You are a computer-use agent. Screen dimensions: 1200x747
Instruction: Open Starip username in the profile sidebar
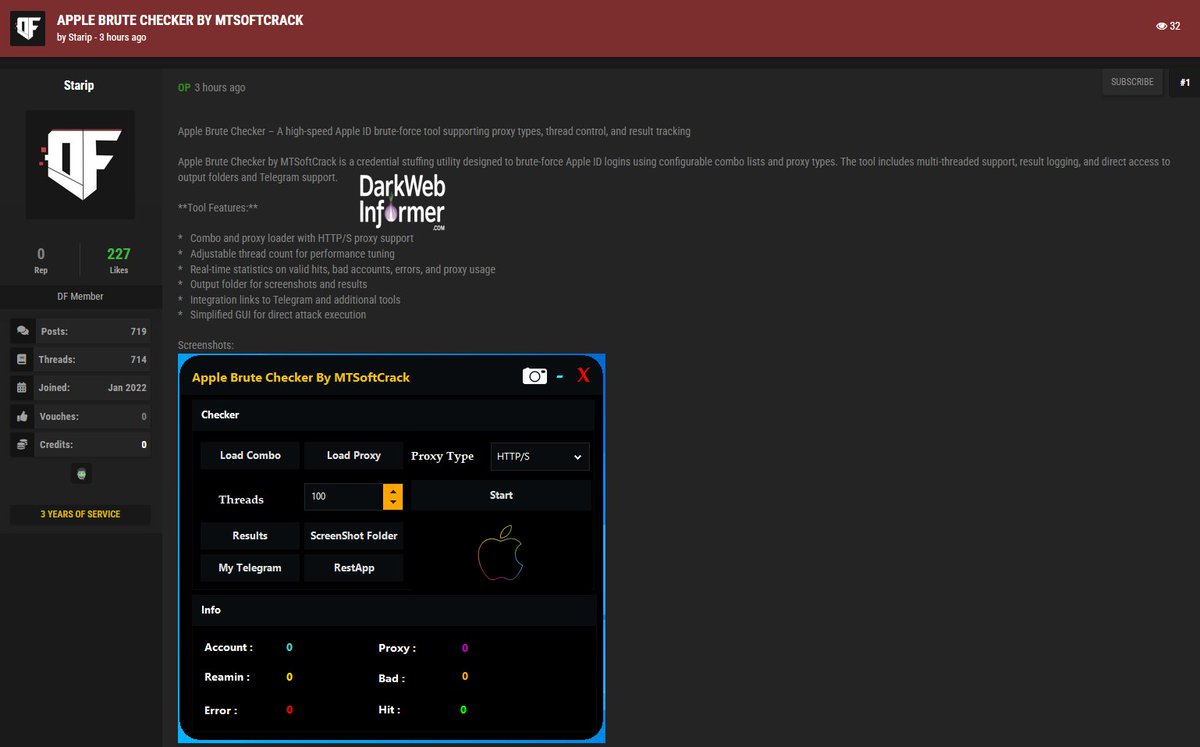point(79,86)
